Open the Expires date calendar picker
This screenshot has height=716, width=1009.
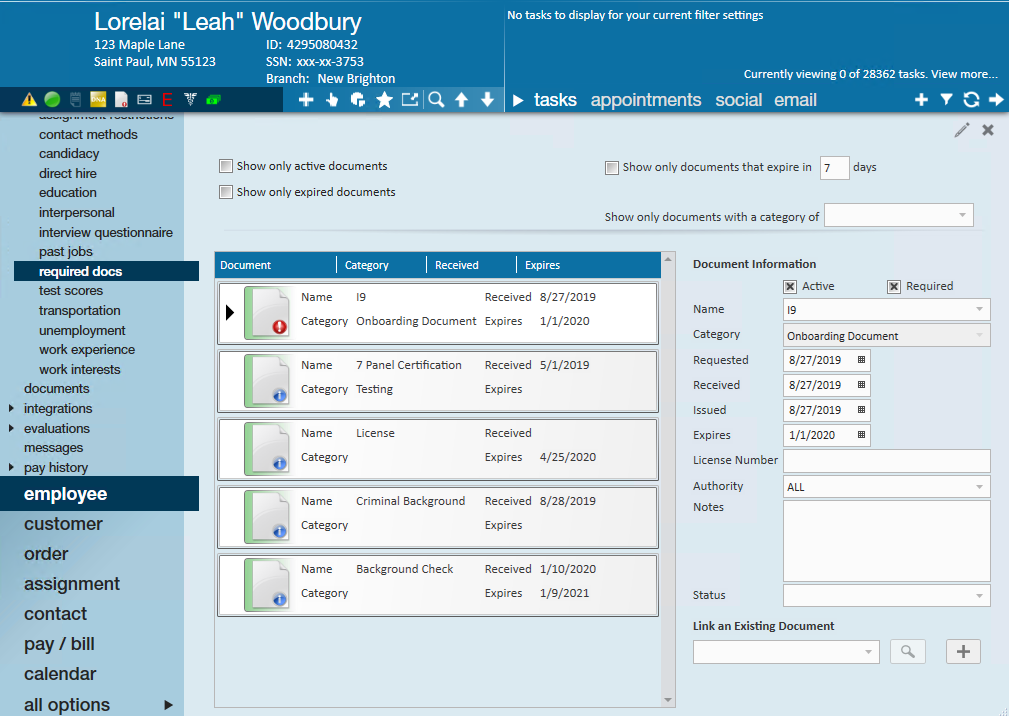point(861,436)
